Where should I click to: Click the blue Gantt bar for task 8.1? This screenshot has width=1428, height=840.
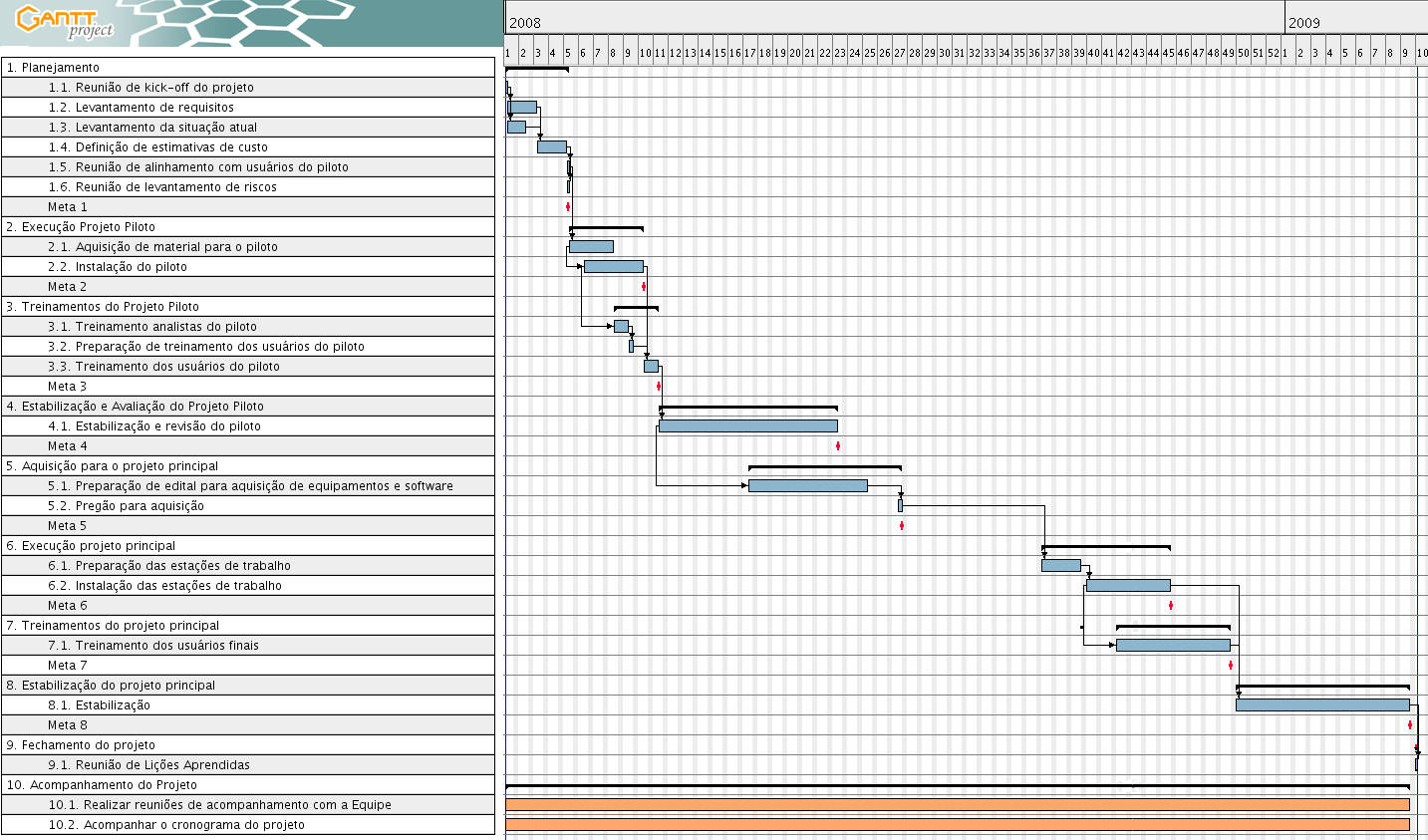pos(1322,705)
